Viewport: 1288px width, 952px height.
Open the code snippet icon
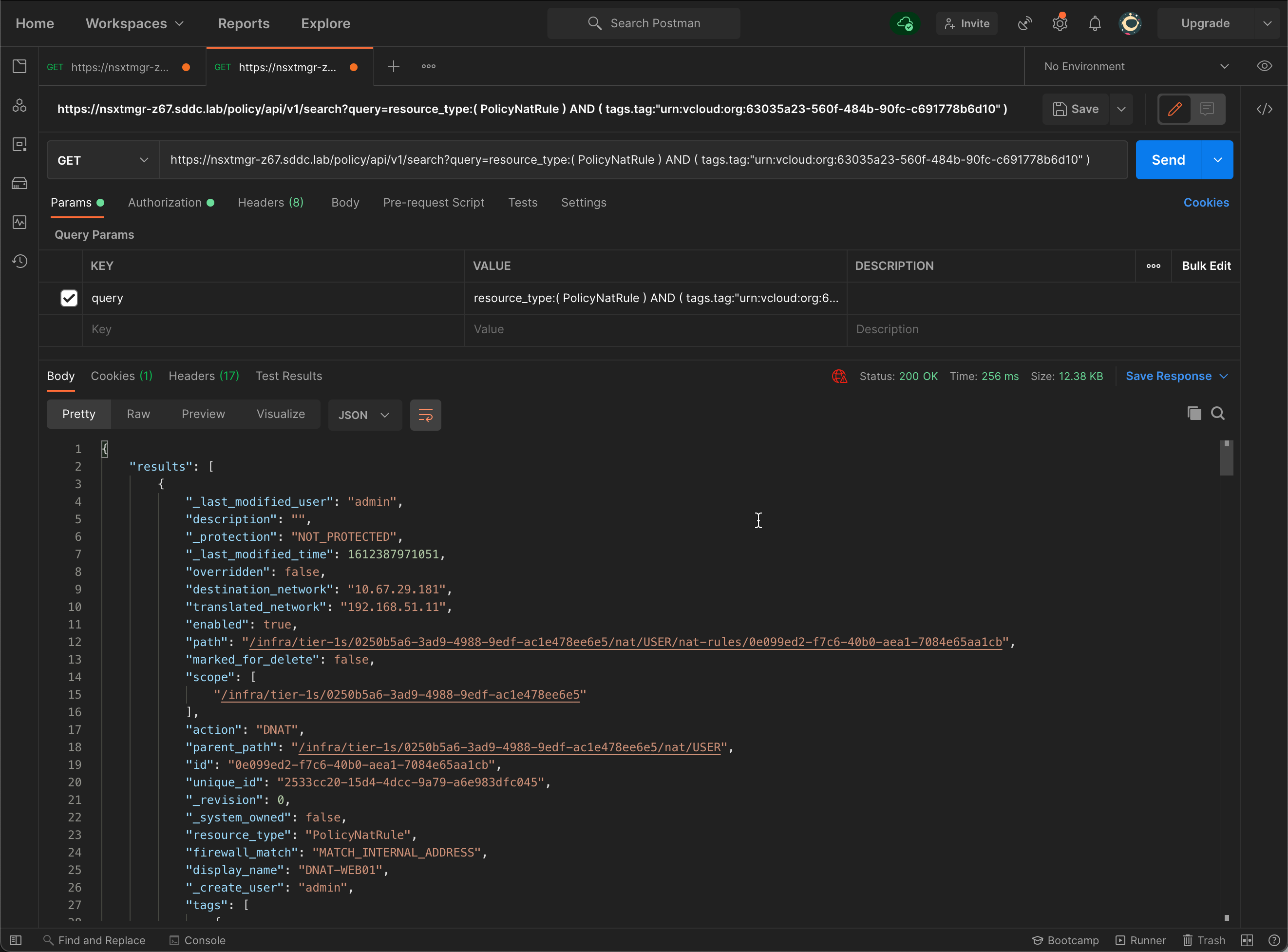[1265, 109]
